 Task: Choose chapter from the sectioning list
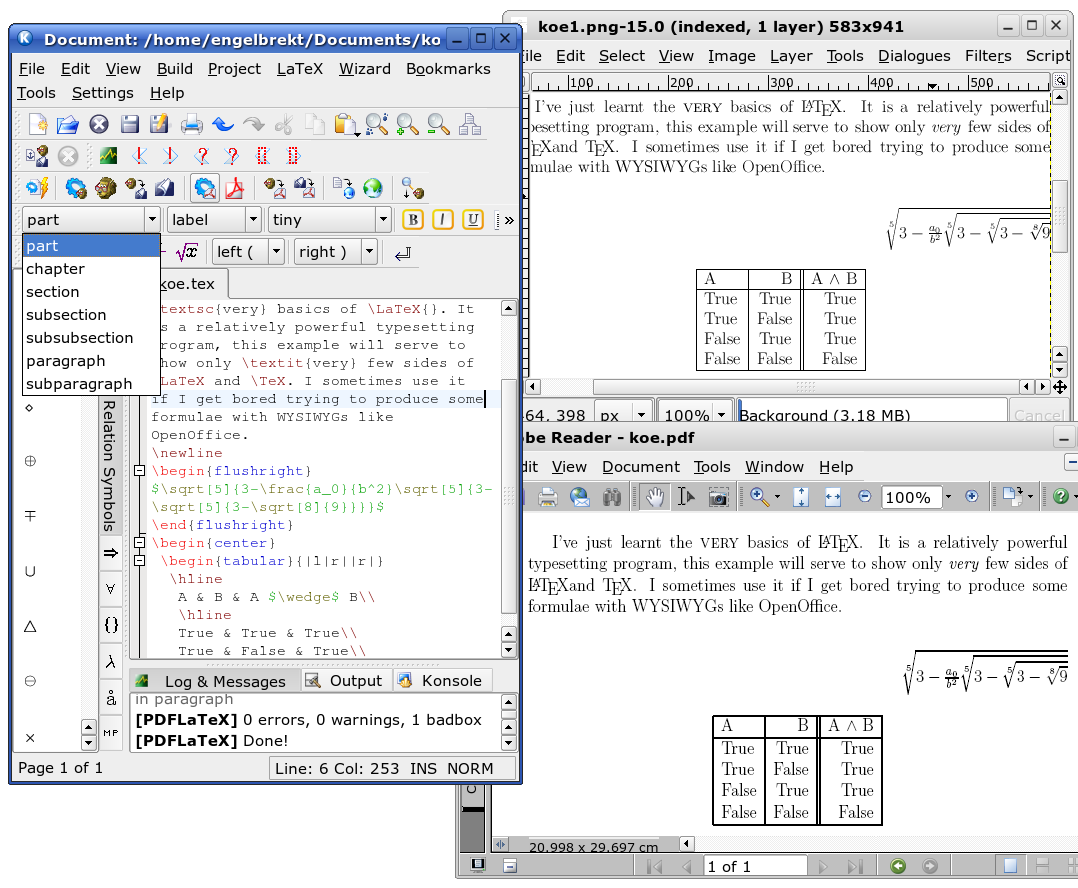[91, 269]
